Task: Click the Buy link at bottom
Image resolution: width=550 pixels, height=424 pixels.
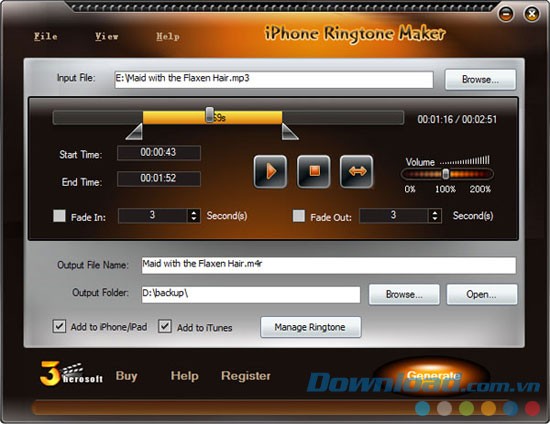Action: 126,376
